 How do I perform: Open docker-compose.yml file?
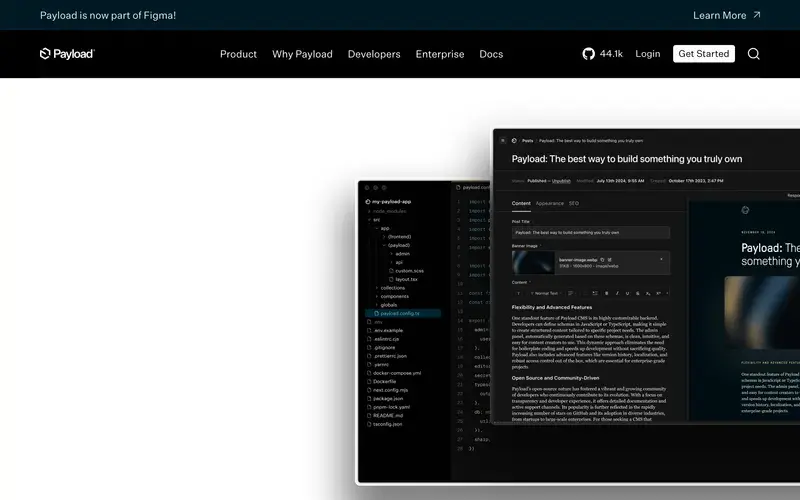(x=394, y=373)
